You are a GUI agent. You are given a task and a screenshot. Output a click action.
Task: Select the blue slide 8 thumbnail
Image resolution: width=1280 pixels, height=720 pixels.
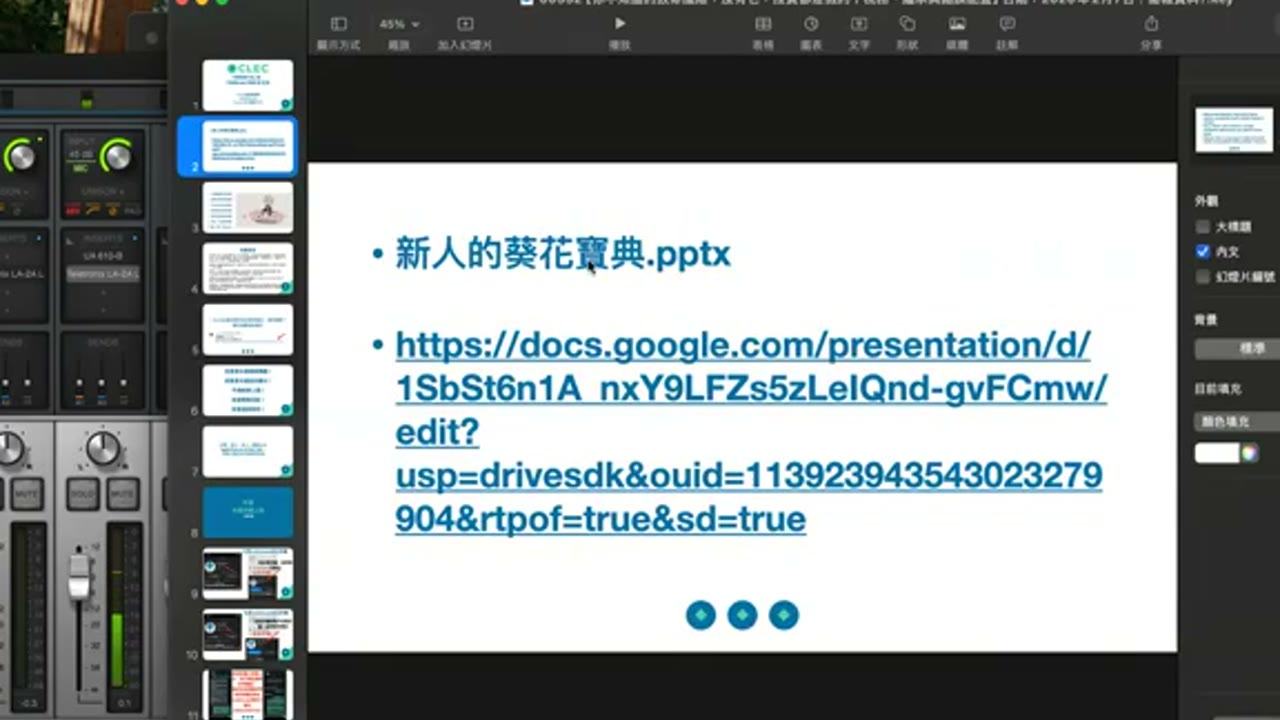(x=248, y=512)
